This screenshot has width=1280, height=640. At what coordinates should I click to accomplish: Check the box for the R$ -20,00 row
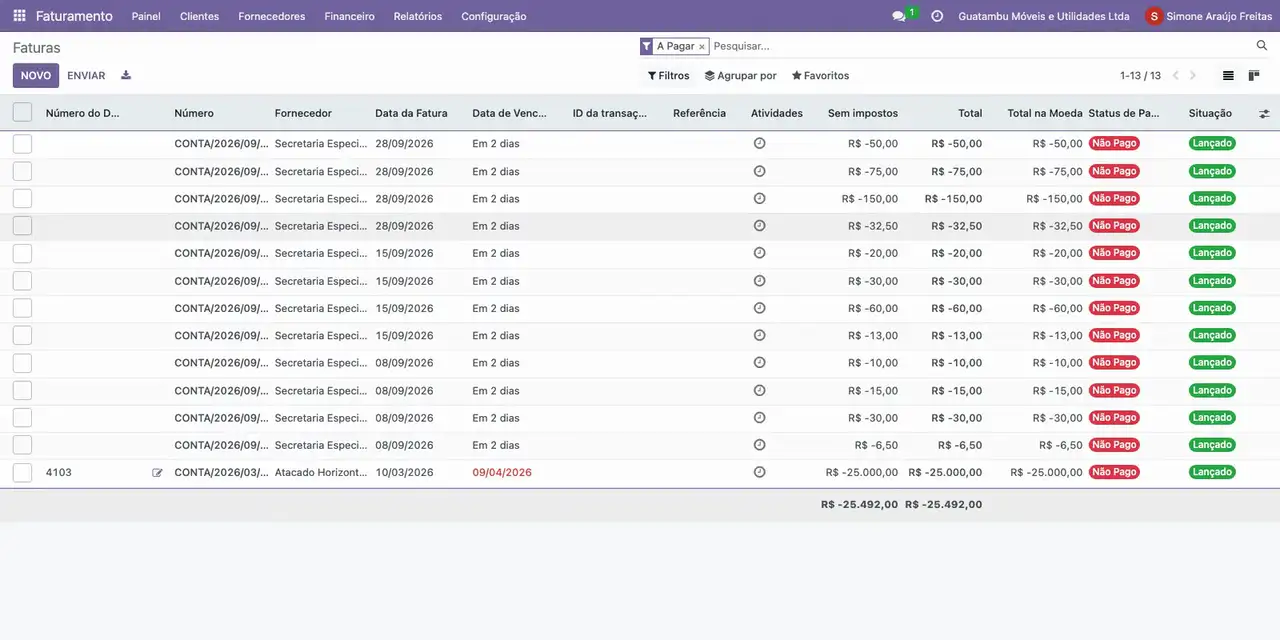[22, 253]
